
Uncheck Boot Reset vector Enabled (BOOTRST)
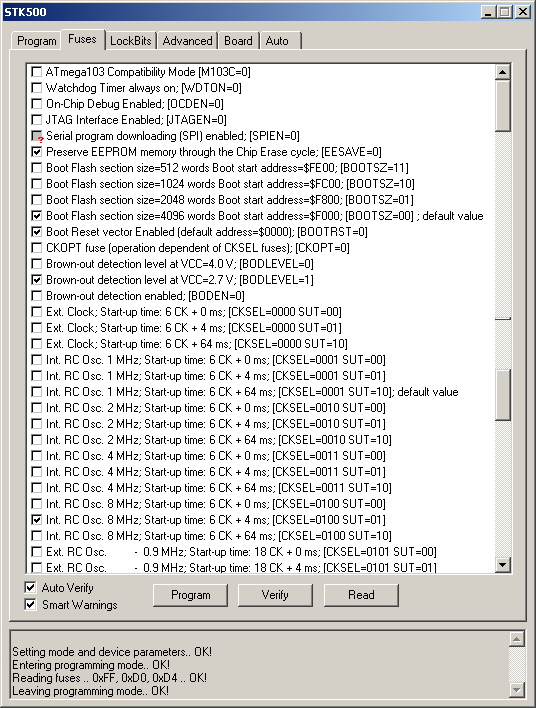tap(36, 232)
